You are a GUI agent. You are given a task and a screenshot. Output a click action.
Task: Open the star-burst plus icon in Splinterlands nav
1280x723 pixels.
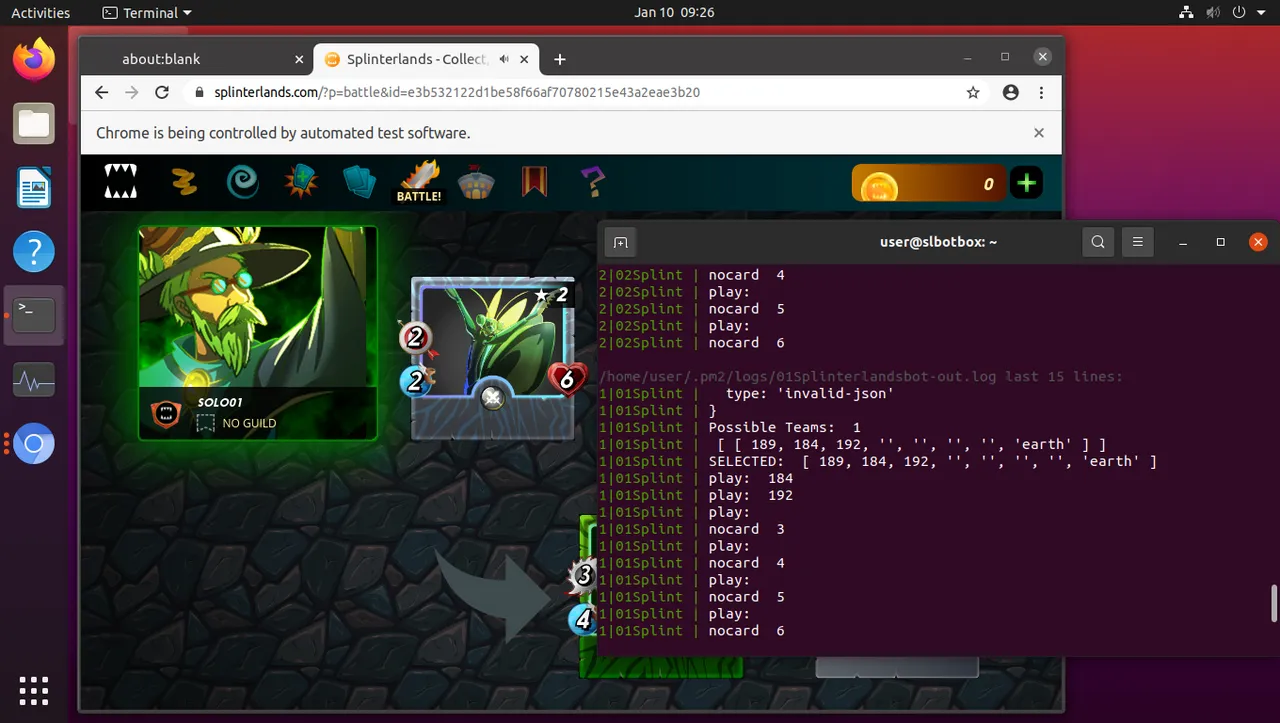[300, 182]
